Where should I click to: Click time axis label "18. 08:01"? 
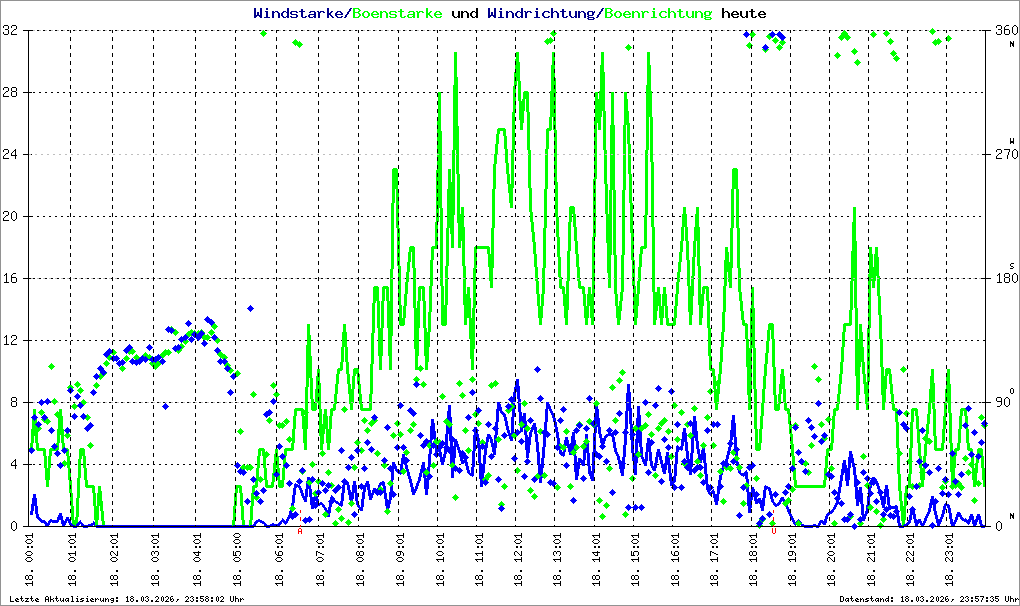360,559
